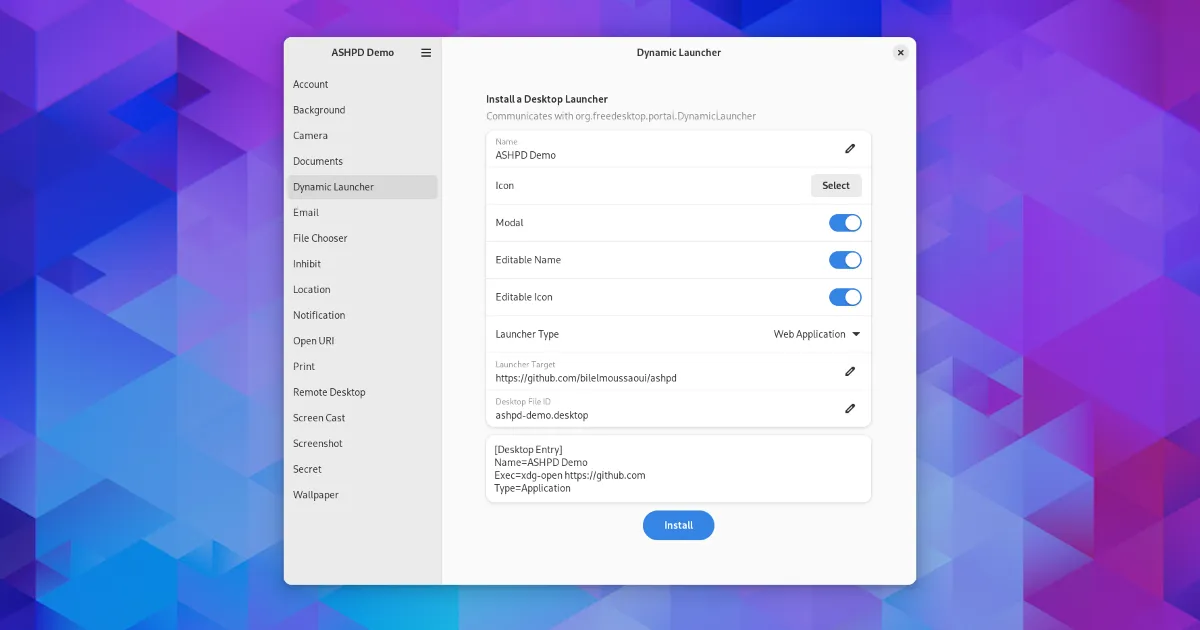Select Remote Desktop from the sidebar
This screenshot has width=1200, height=630.
329,392
